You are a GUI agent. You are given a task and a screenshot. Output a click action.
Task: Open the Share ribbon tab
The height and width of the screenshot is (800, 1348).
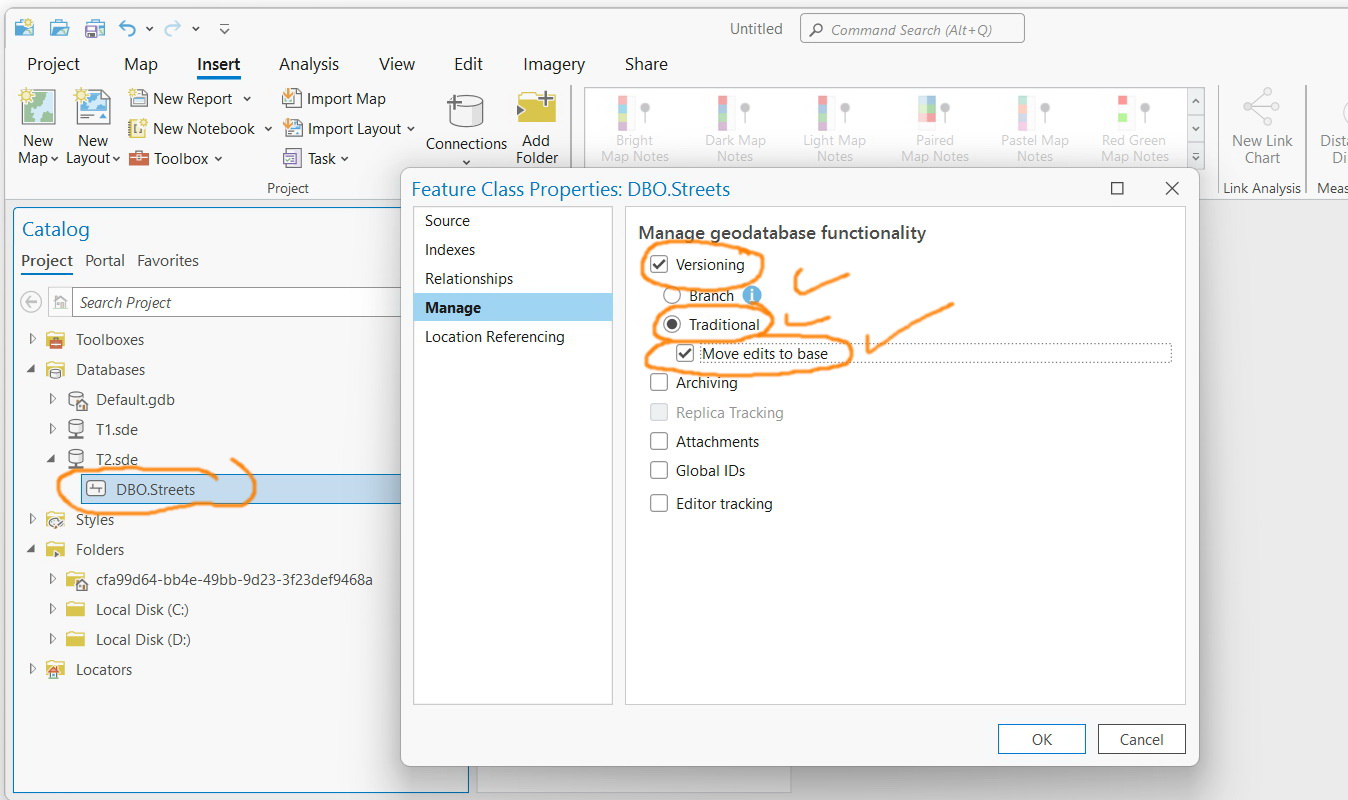(x=646, y=64)
